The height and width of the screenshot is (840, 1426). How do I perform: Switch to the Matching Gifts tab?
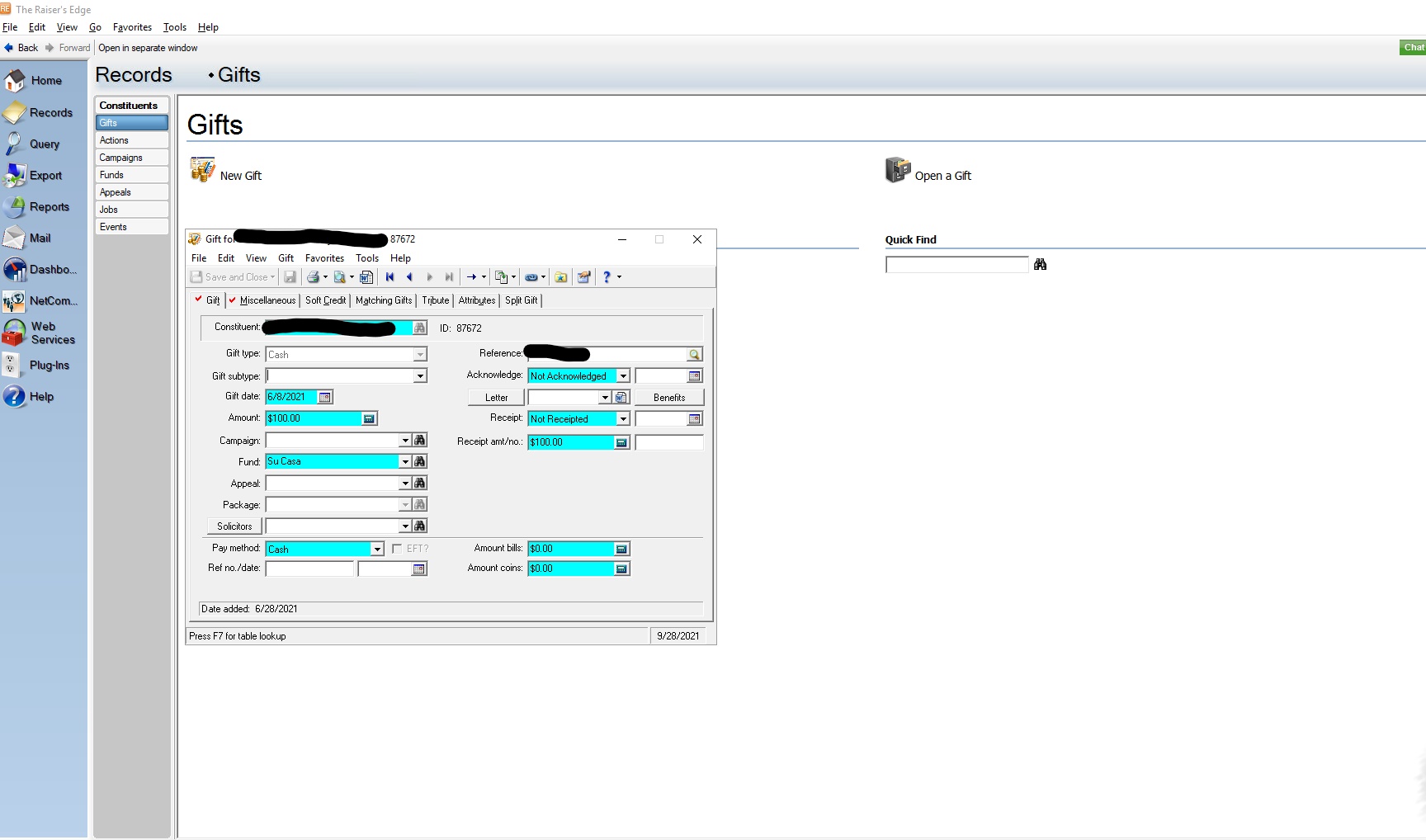[384, 300]
